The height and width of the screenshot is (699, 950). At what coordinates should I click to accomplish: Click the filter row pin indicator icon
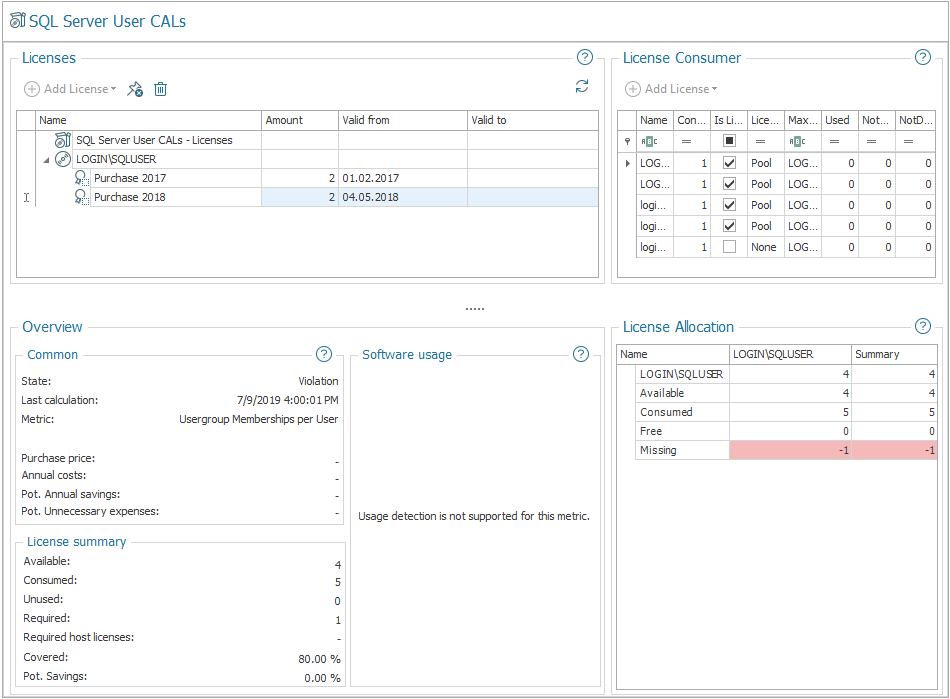[627, 142]
